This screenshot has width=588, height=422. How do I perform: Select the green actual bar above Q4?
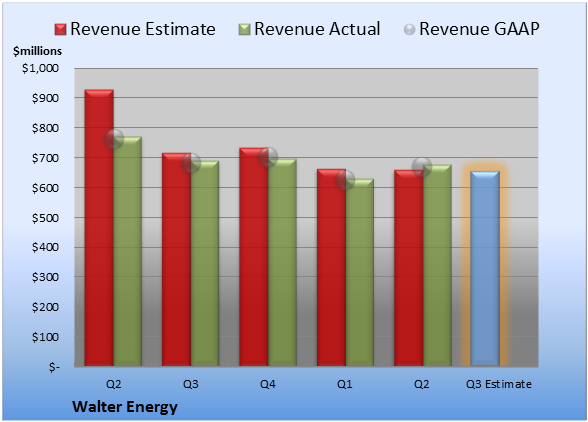coord(282,263)
